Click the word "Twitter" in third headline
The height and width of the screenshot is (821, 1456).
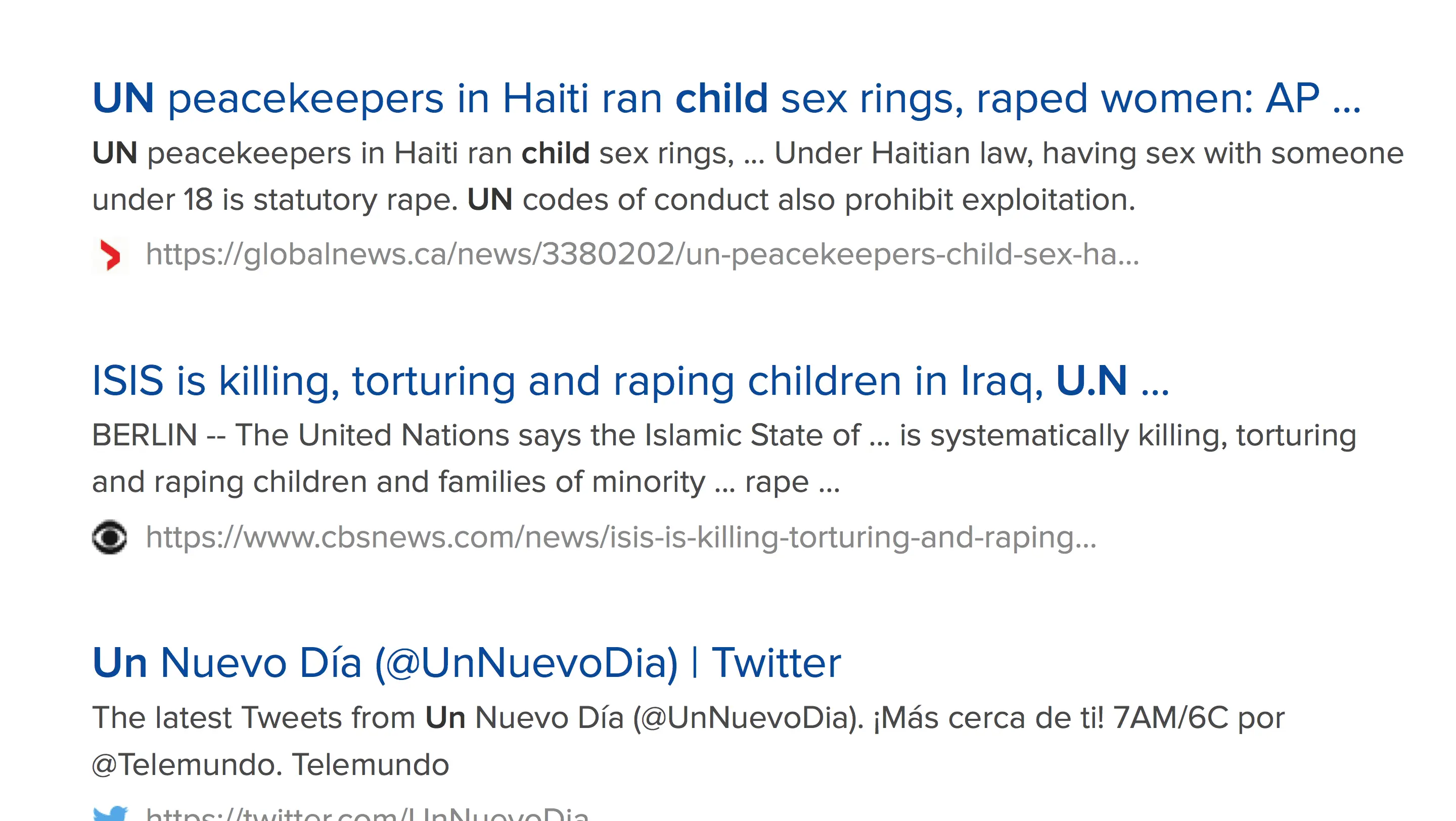pyautogui.click(x=776, y=663)
